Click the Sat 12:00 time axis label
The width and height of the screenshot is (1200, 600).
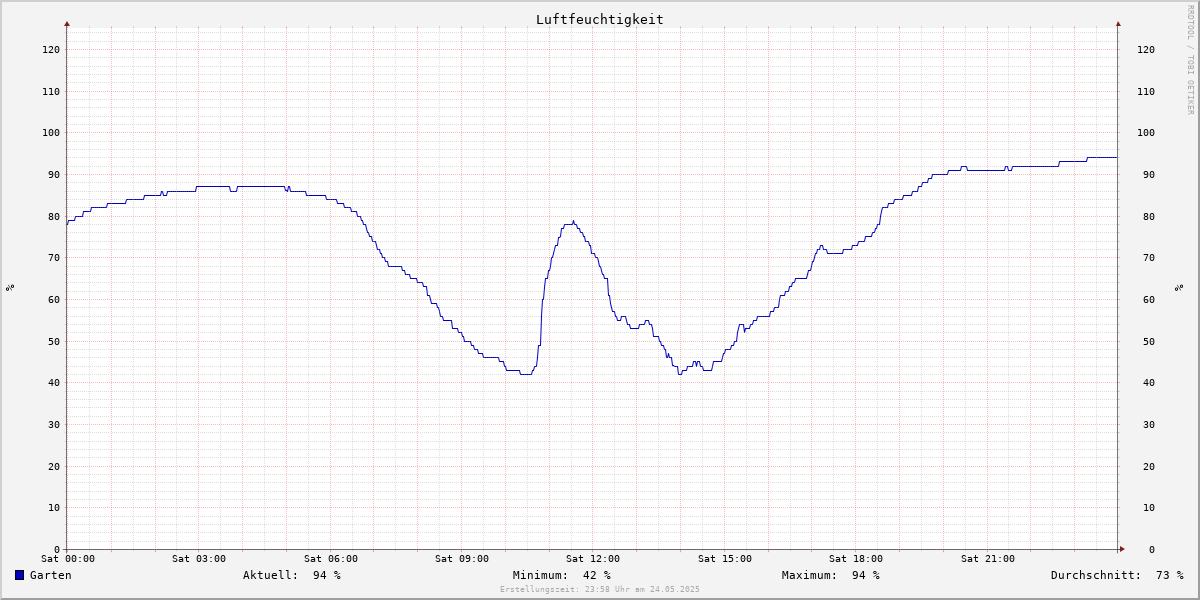click(593, 559)
